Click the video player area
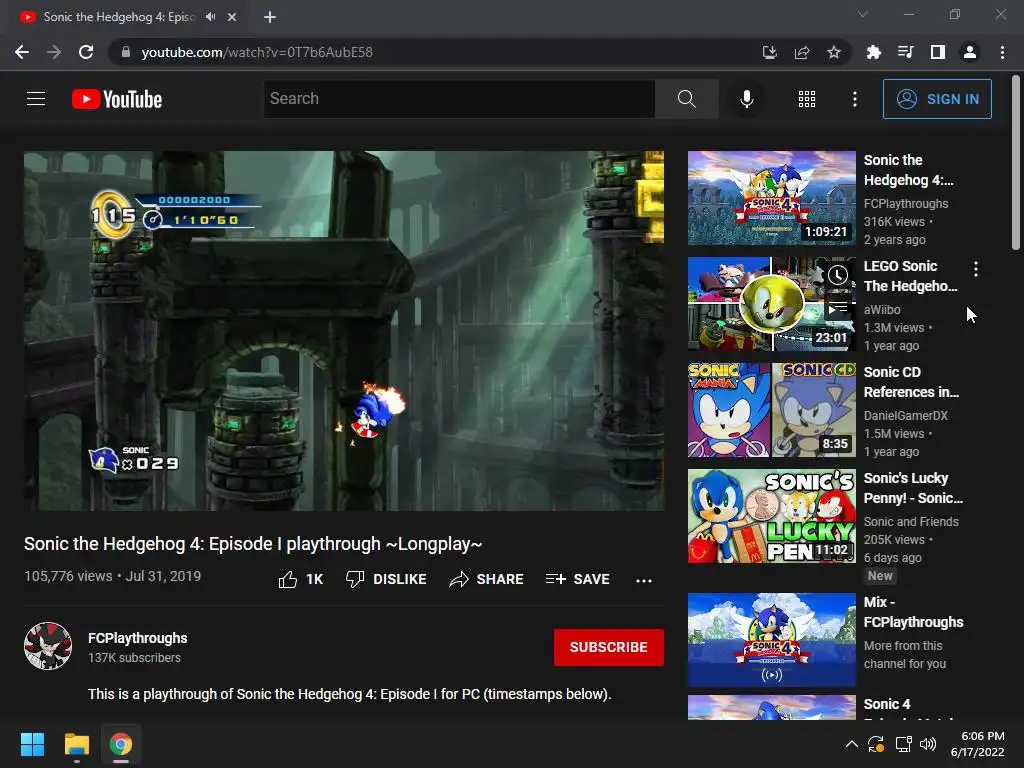The image size is (1024, 768). coord(344,331)
